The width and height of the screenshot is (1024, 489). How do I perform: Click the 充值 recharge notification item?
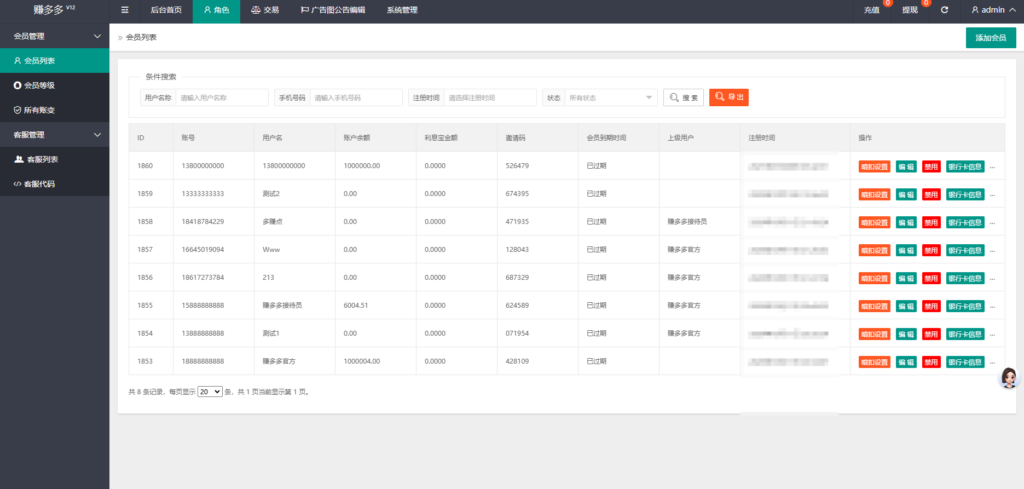(873, 10)
